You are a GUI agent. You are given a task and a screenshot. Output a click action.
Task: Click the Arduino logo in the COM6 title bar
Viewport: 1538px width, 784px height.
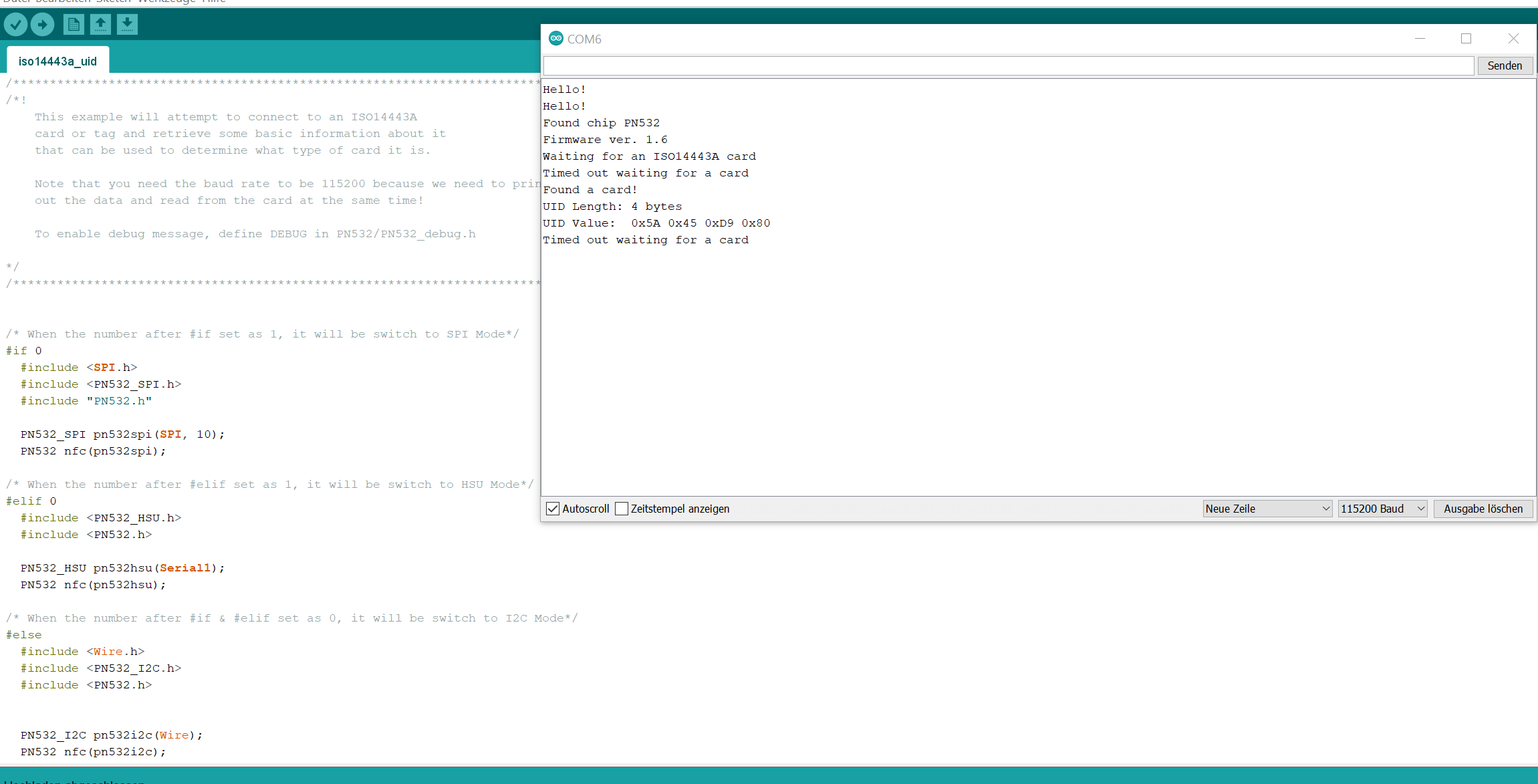coord(555,39)
